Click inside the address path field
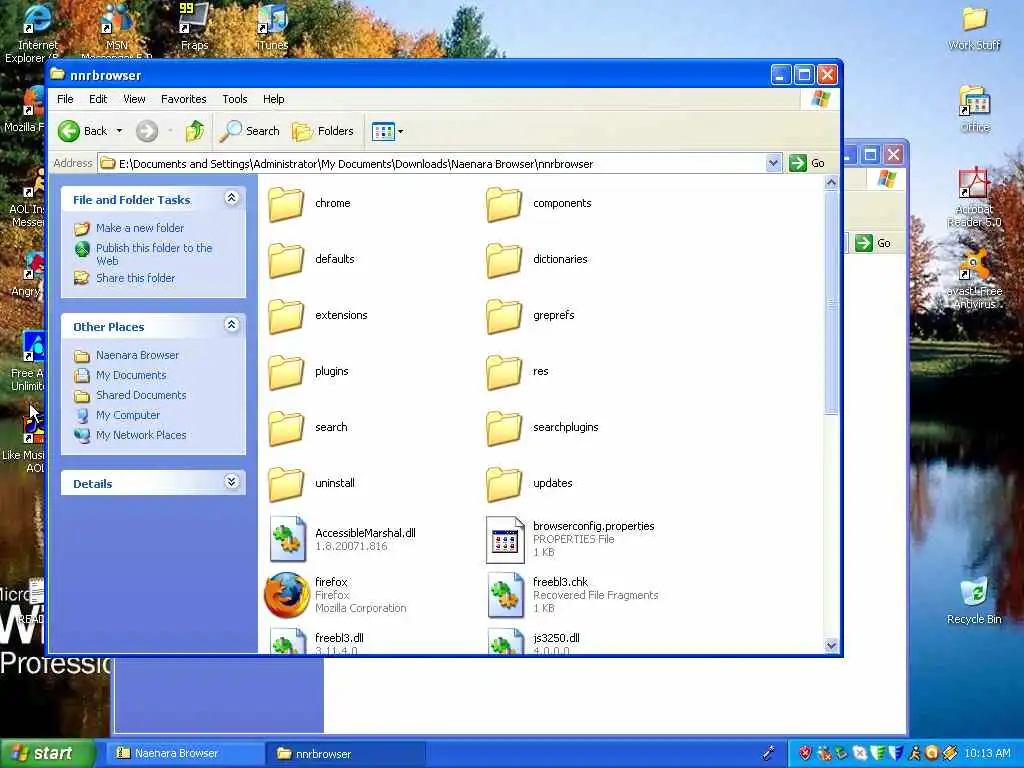 (x=431, y=164)
